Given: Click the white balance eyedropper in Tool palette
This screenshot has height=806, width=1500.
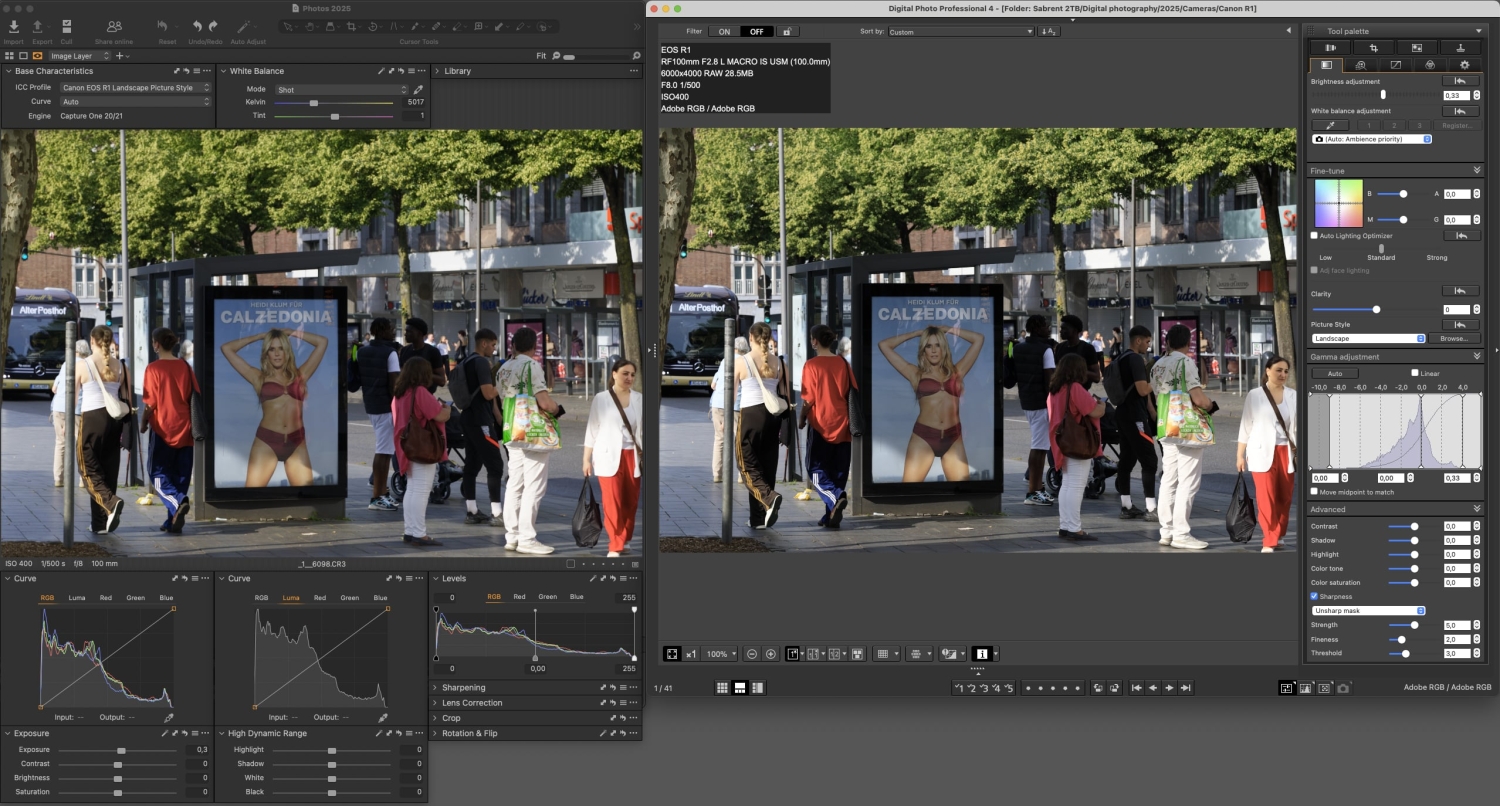Looking at the screenshot, I should (x=1329, y=125).
